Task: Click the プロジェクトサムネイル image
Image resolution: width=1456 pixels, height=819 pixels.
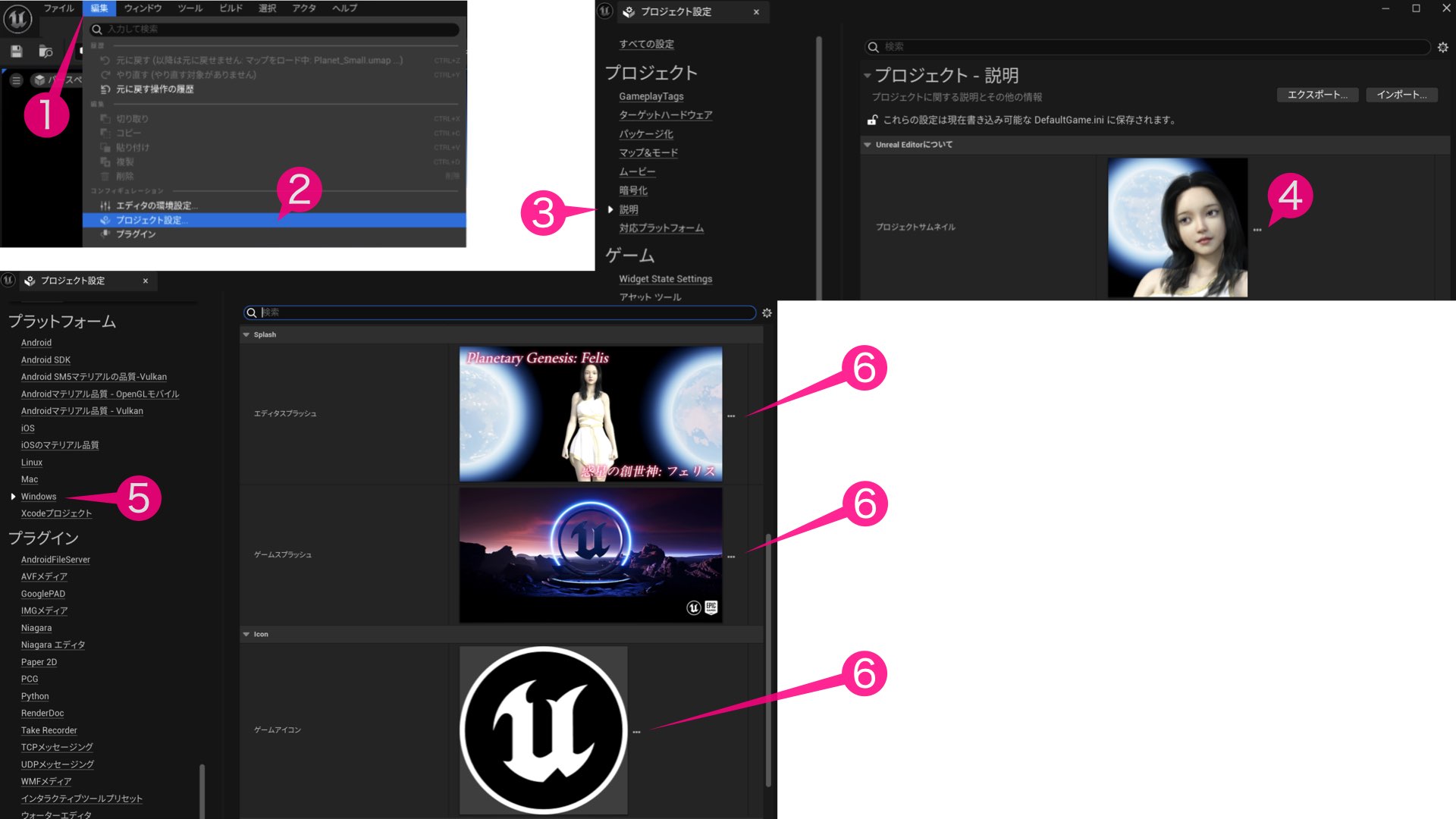Action: pyautogui.click(x=1178, y=227)
